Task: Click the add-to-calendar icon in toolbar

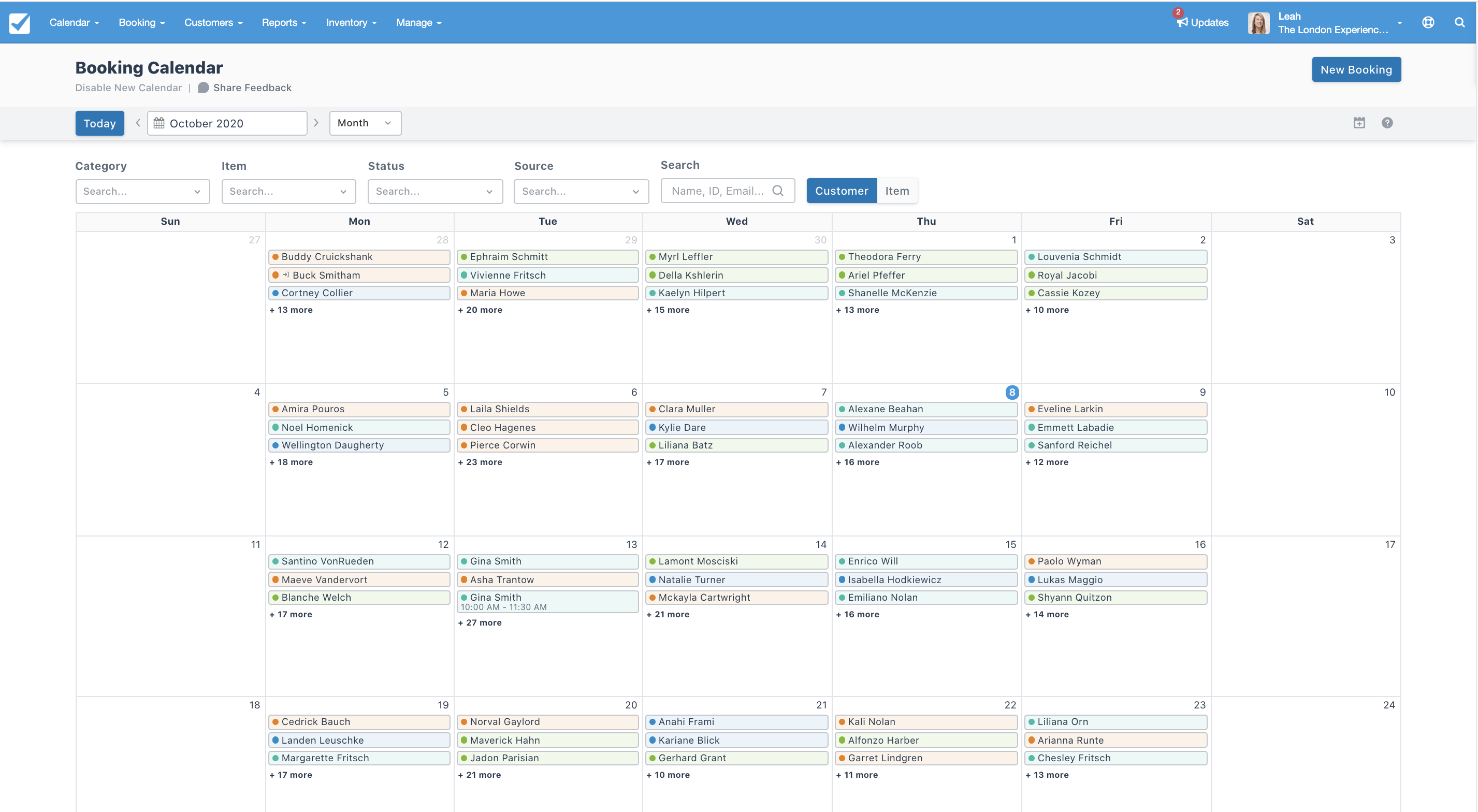Action: [1359, 123]
